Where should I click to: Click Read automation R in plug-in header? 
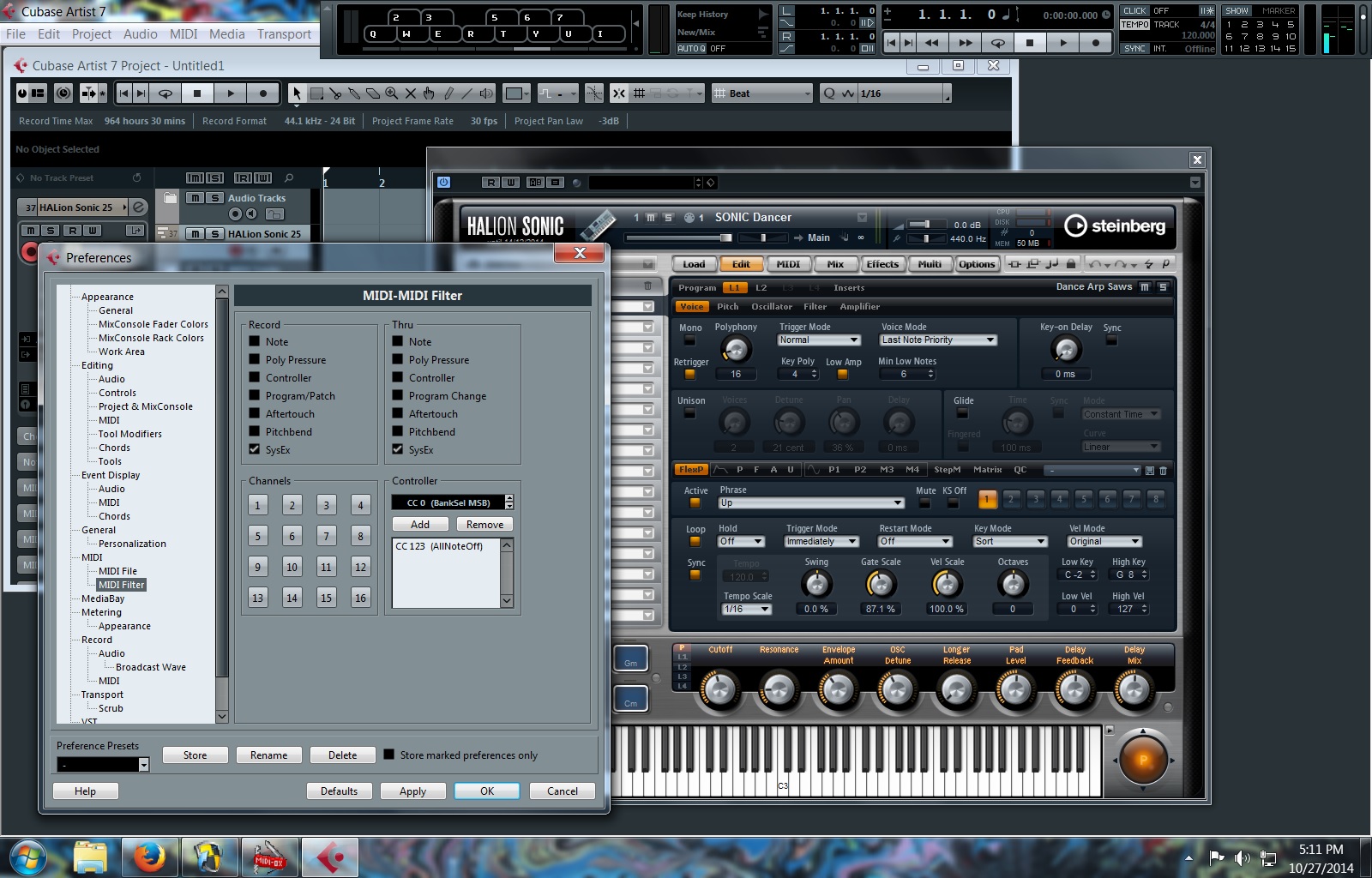coord(491,182)
